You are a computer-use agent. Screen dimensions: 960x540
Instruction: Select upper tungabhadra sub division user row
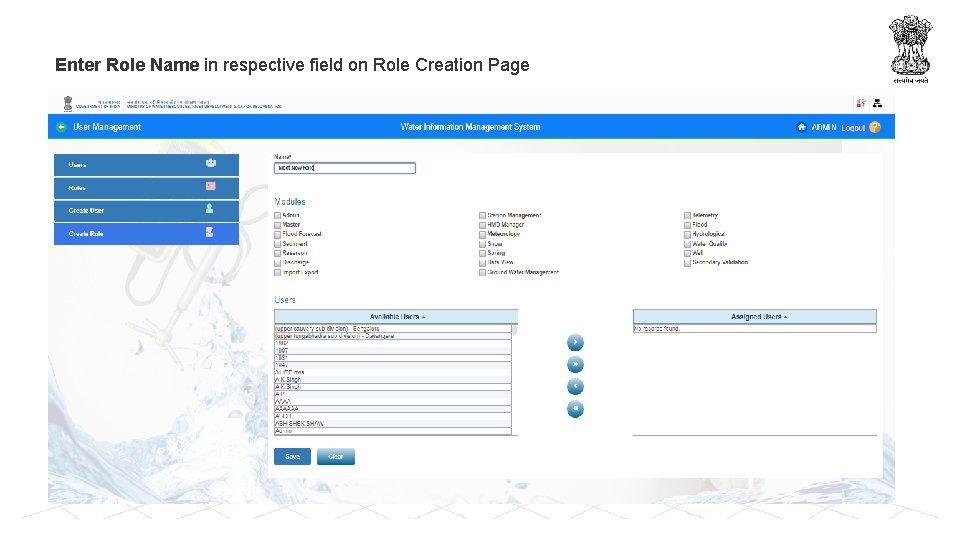(392, 336)
